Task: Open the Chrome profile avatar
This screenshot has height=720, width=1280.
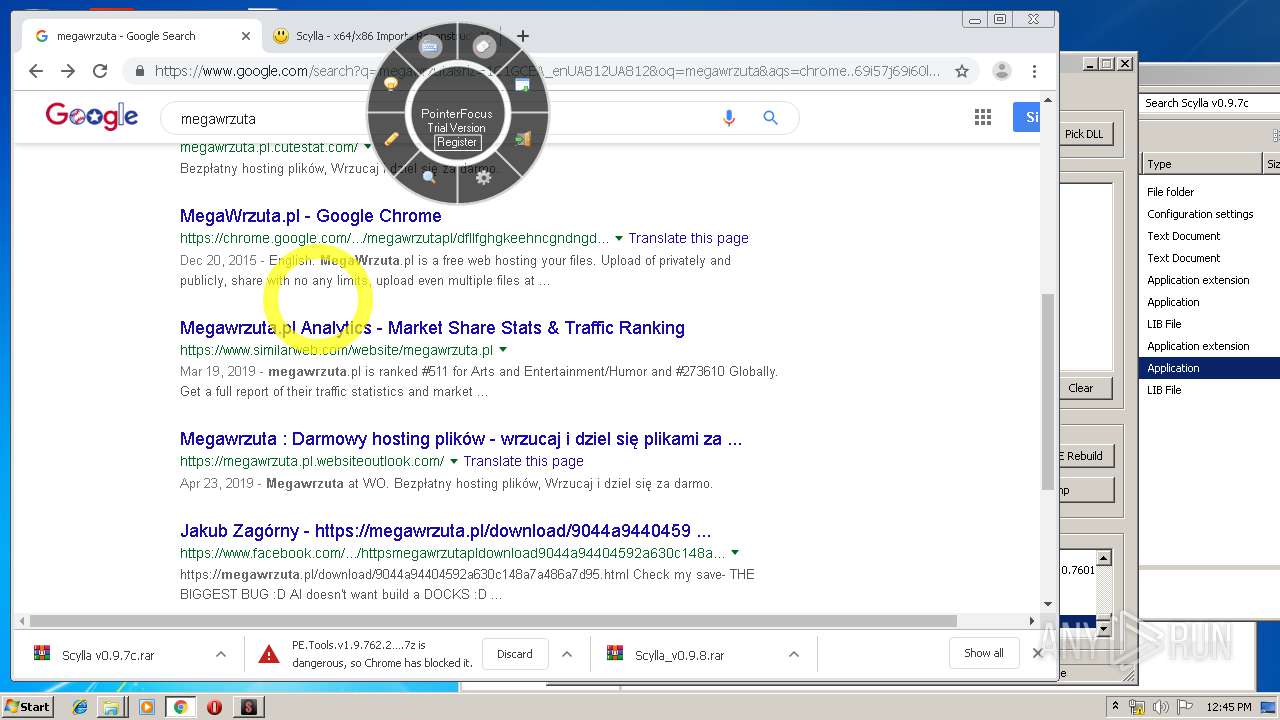Action: tap(1001, 71)
